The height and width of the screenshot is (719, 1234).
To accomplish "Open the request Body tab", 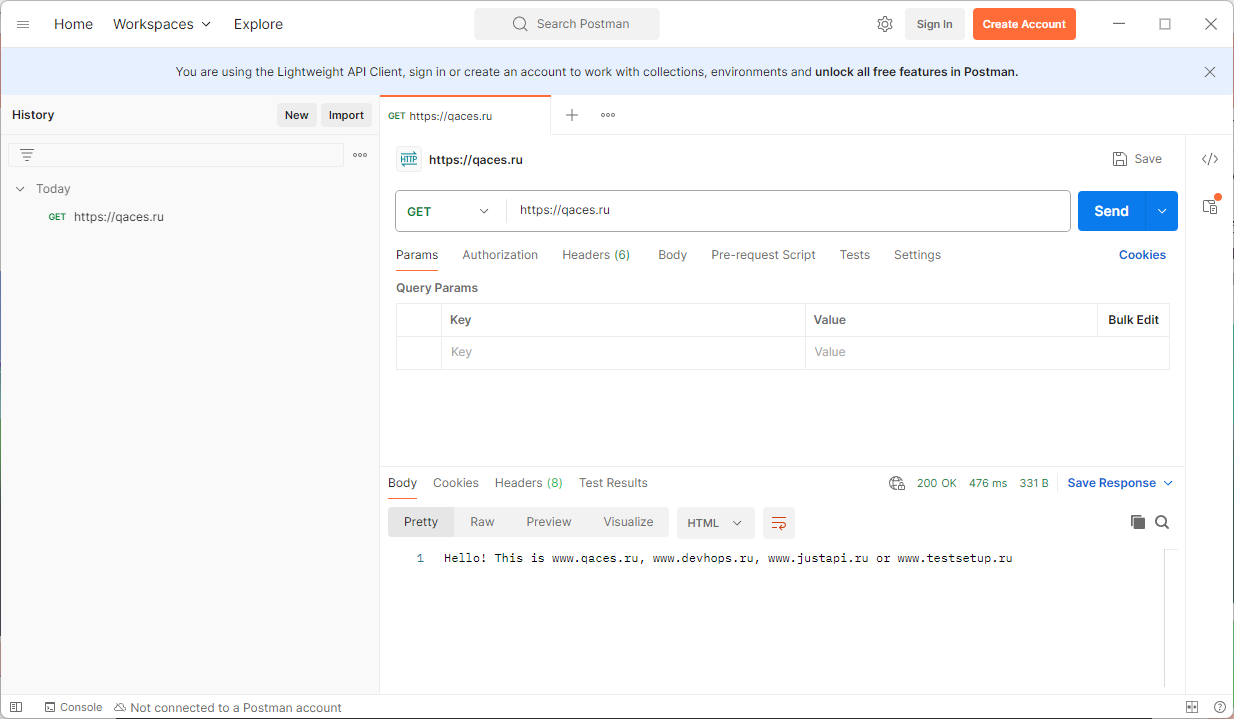I will tap(672, 255).
